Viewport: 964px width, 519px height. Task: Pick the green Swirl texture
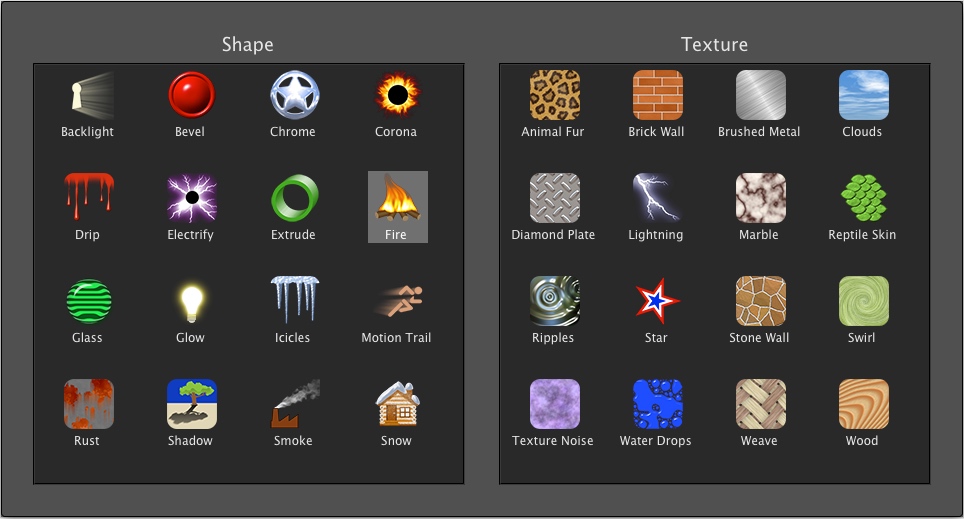(863, 301)
